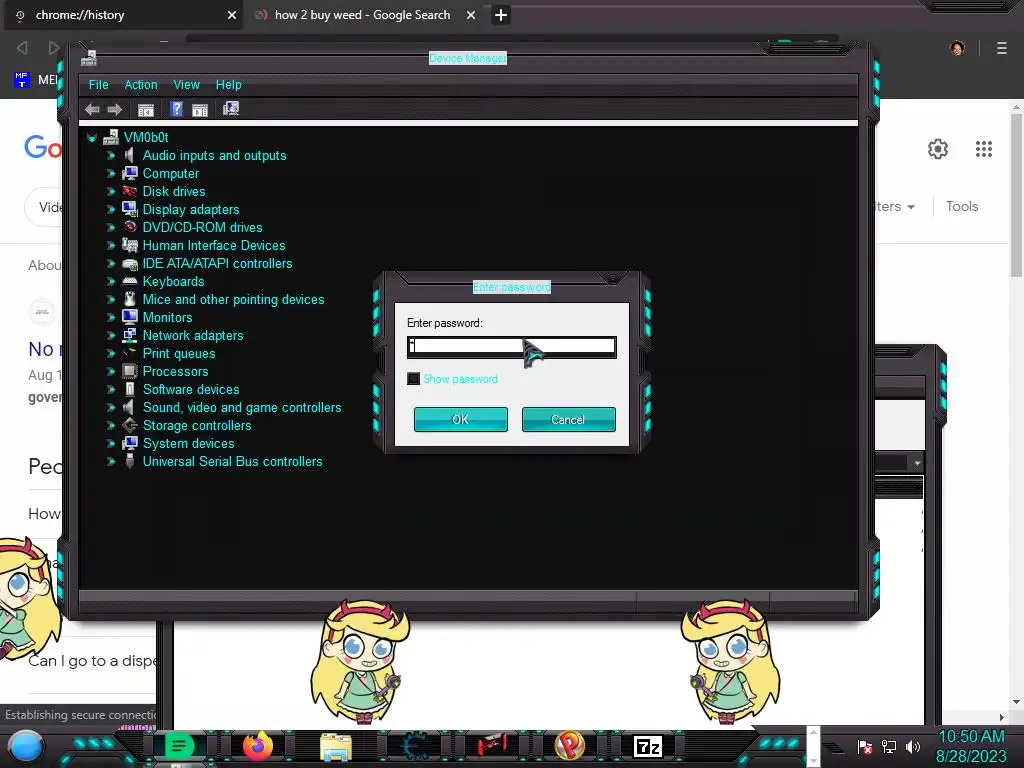Screen dimensions: 1024x768
Task: Click the System devices category icon
Action: point(129,443)
